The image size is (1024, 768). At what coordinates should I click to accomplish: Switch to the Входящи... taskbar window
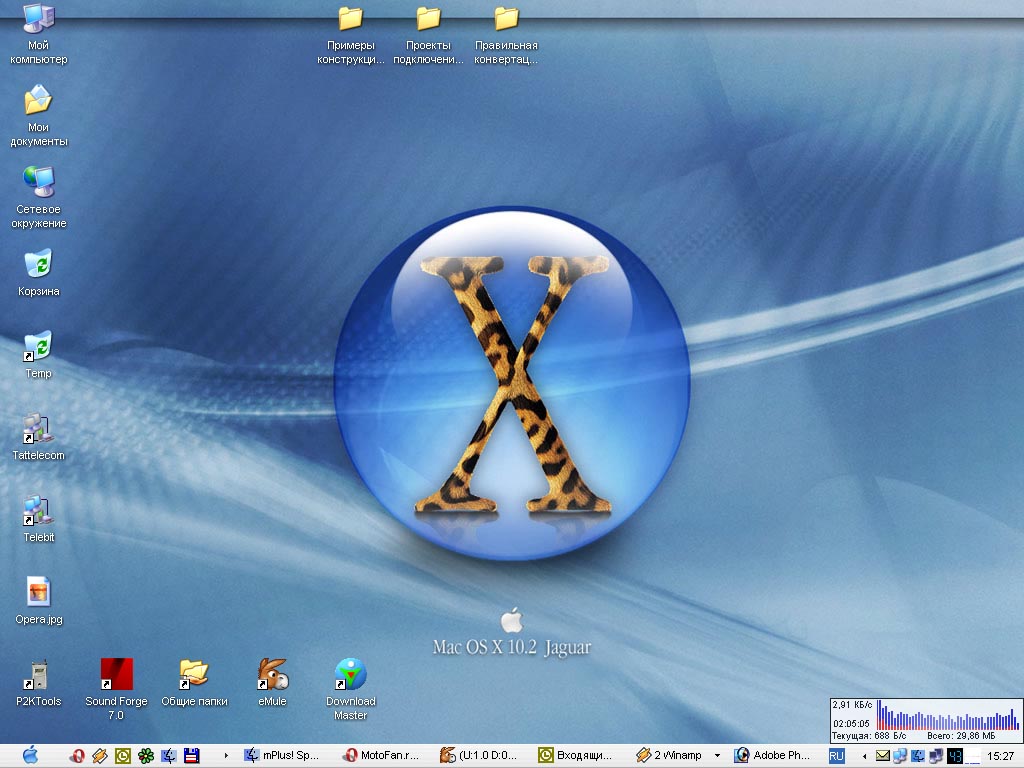click(x=577, y=756)
